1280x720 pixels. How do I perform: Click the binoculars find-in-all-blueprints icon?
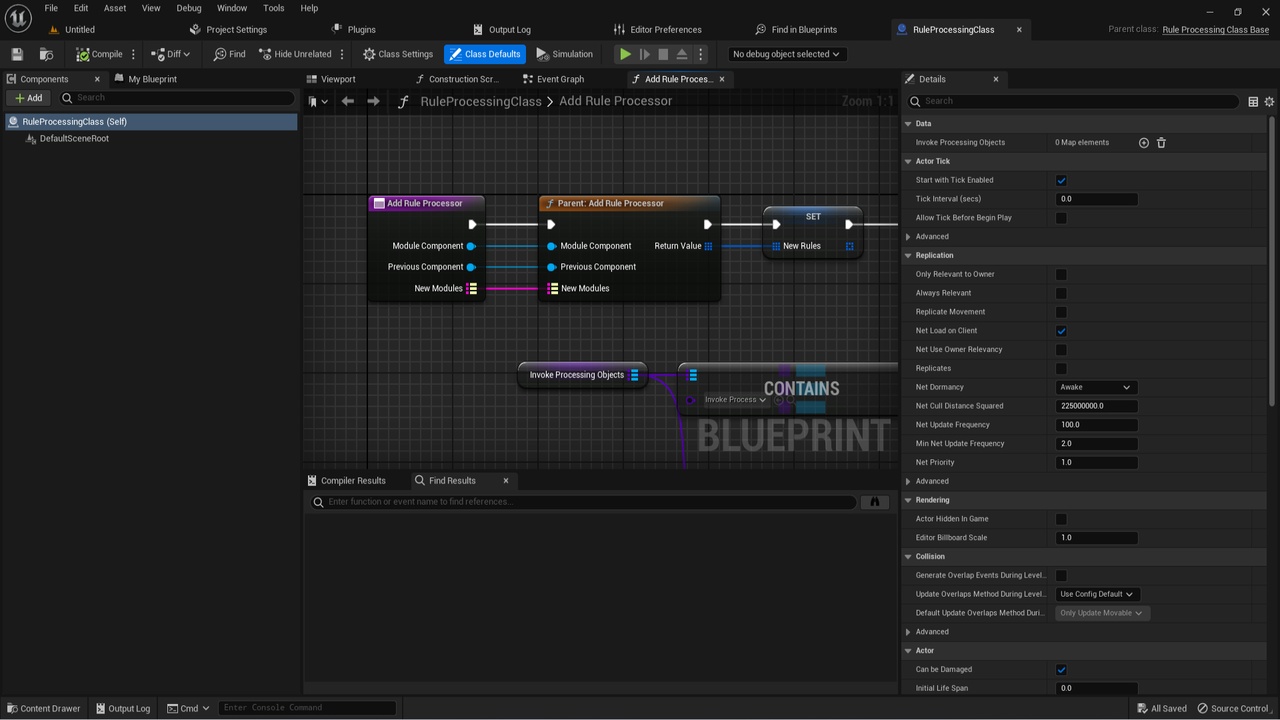875,502
